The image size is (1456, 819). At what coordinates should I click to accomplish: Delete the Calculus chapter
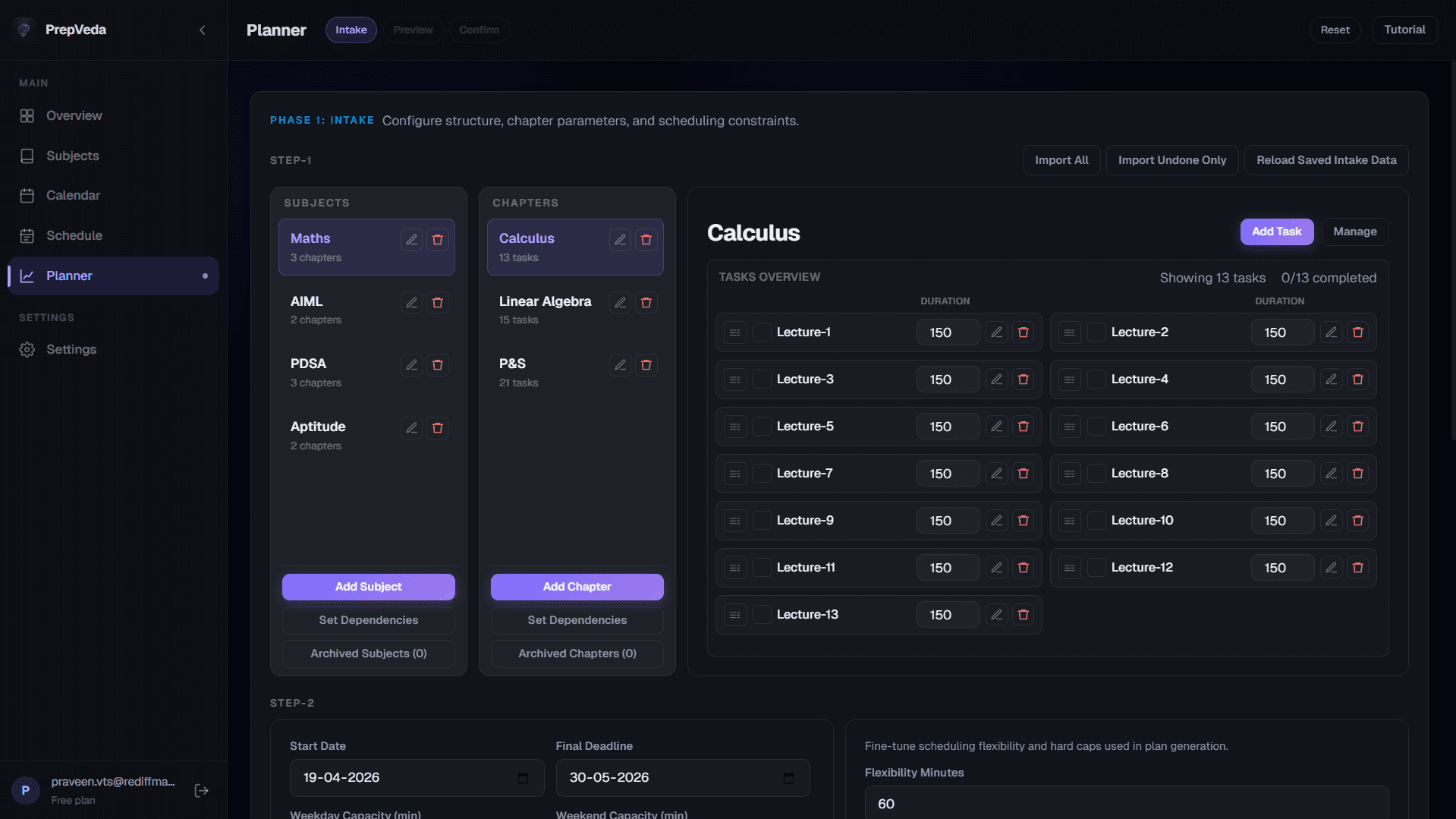646,240
